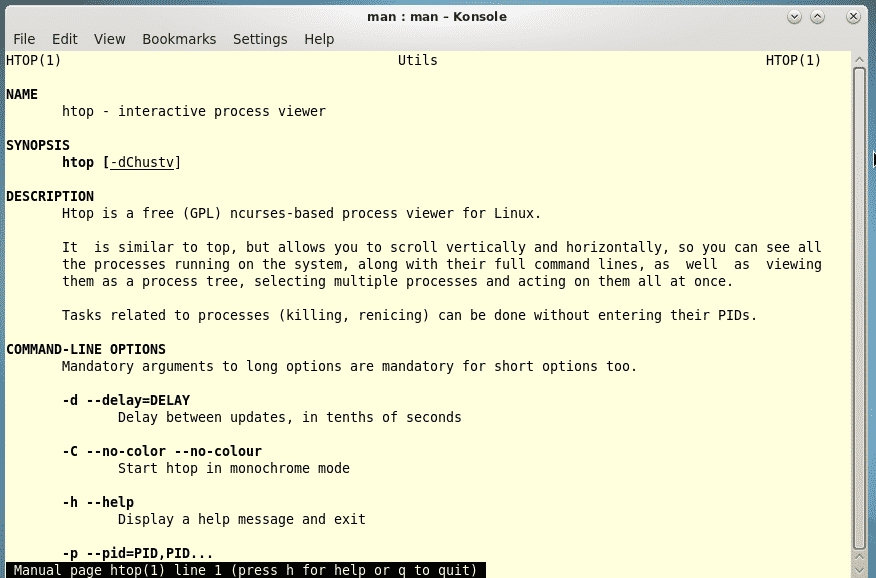Open the Bookmarks menu
Viewport: 876px width, 578px height.
[179, 39]
